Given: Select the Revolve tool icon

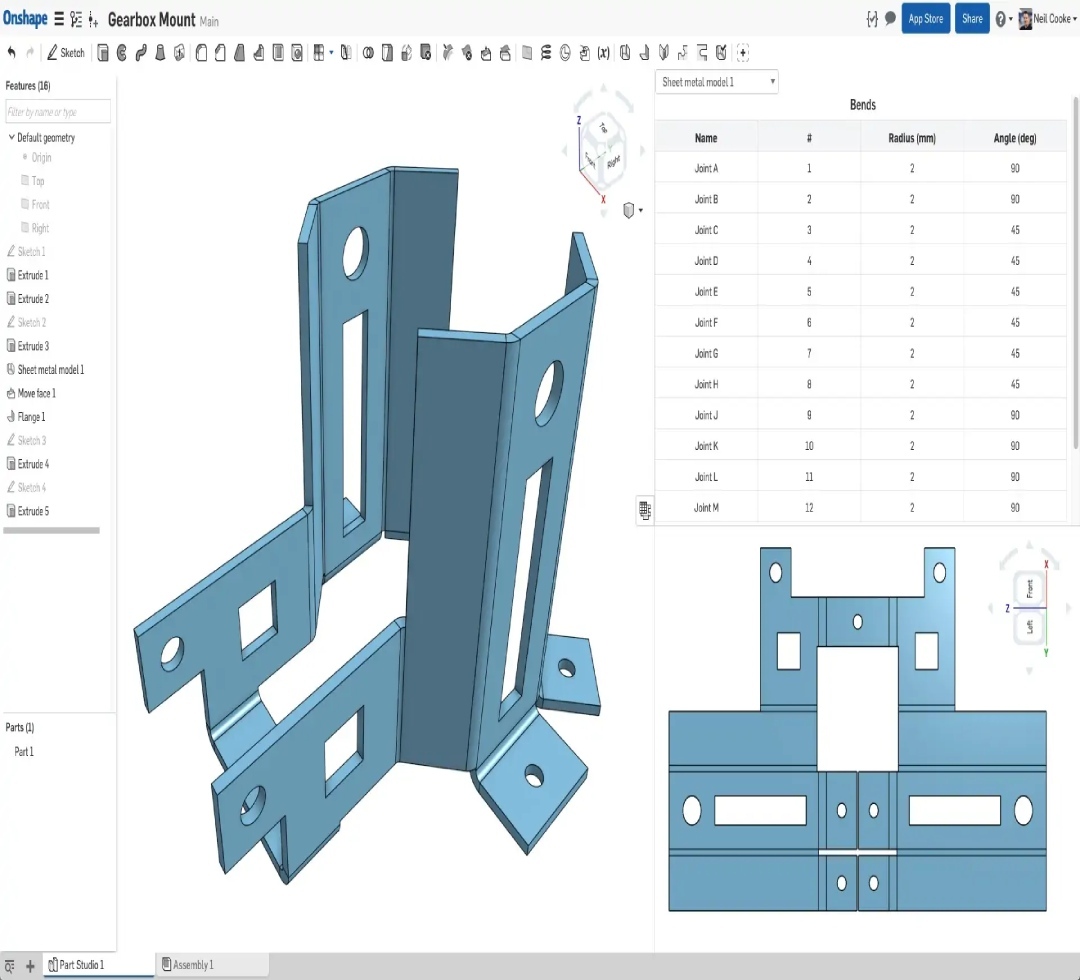Looking at the screenshot, I should 122,53.
